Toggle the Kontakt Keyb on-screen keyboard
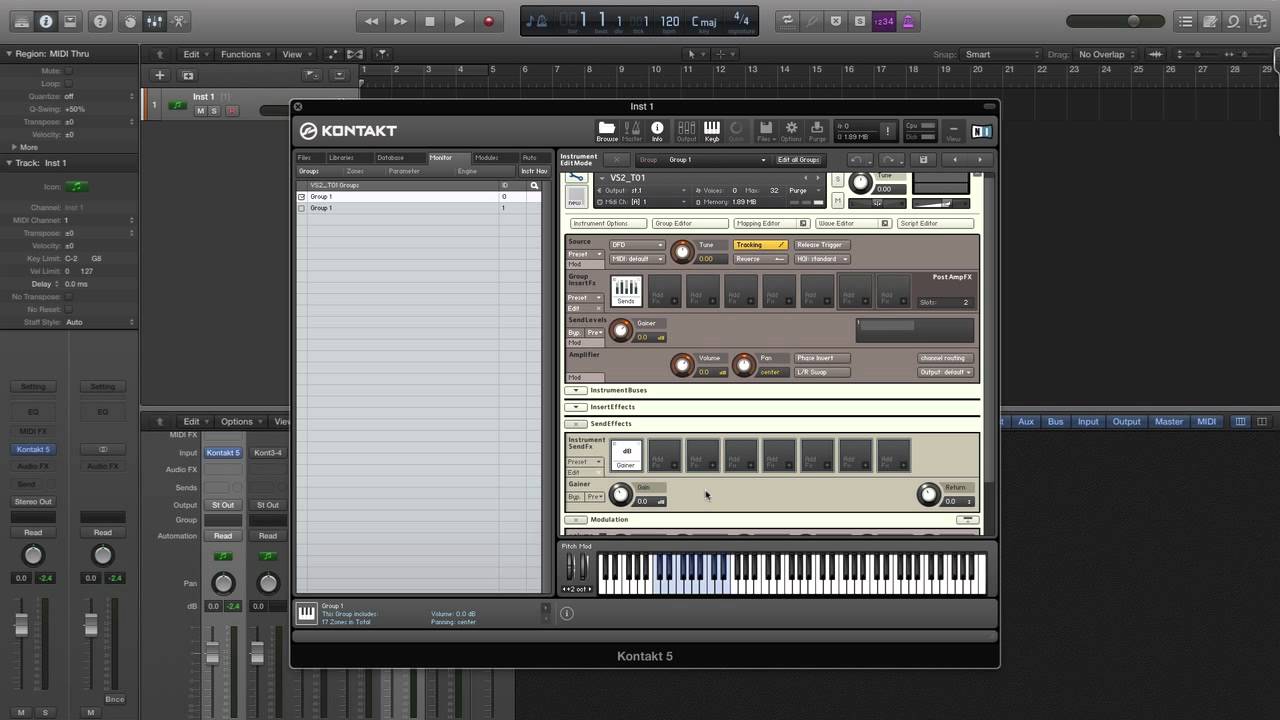The width and height of the screenshot is (1280, 720). coord(712,131)
